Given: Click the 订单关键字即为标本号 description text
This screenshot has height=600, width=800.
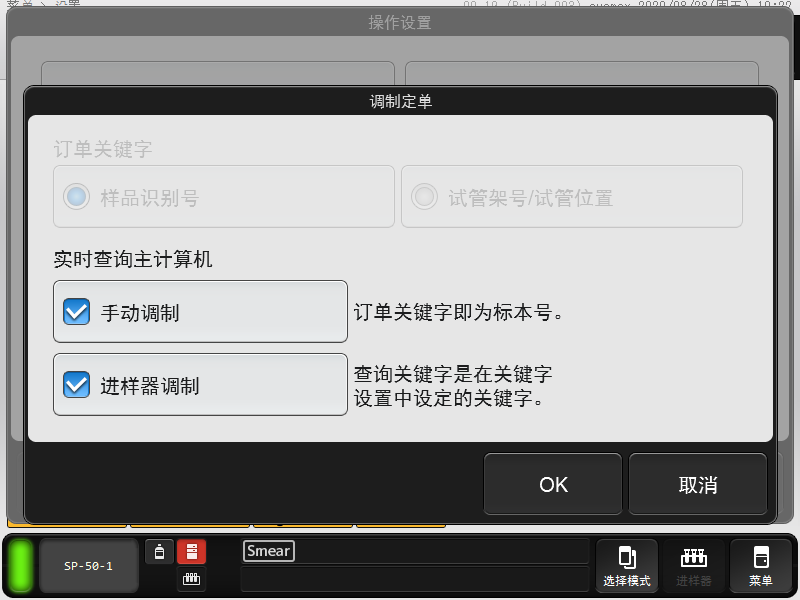Looking at the screenshot, I should click(459, 312).
